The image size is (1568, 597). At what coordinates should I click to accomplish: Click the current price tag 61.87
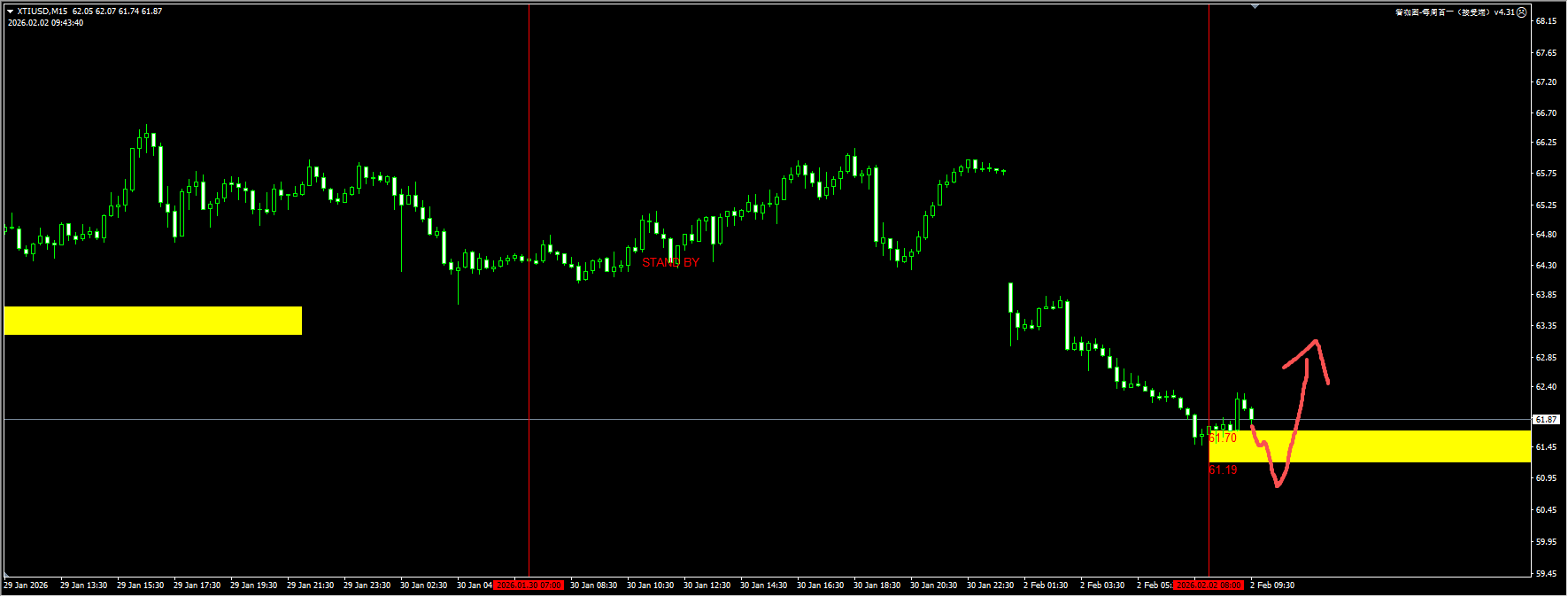1546,420
